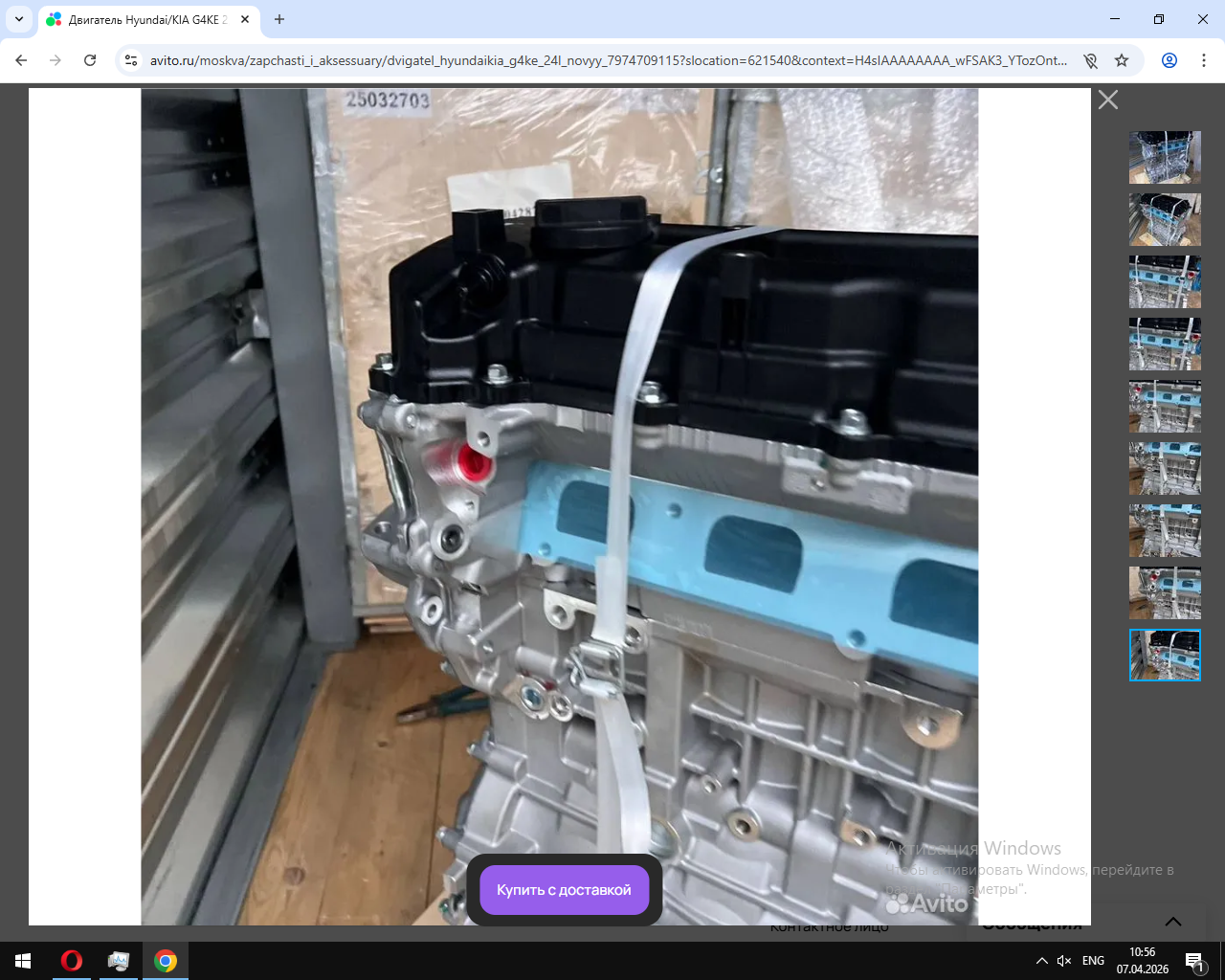Select the first engine thumbnail
The width and height of the screenshot is (1225, 980).
(x=1165, y=157)
